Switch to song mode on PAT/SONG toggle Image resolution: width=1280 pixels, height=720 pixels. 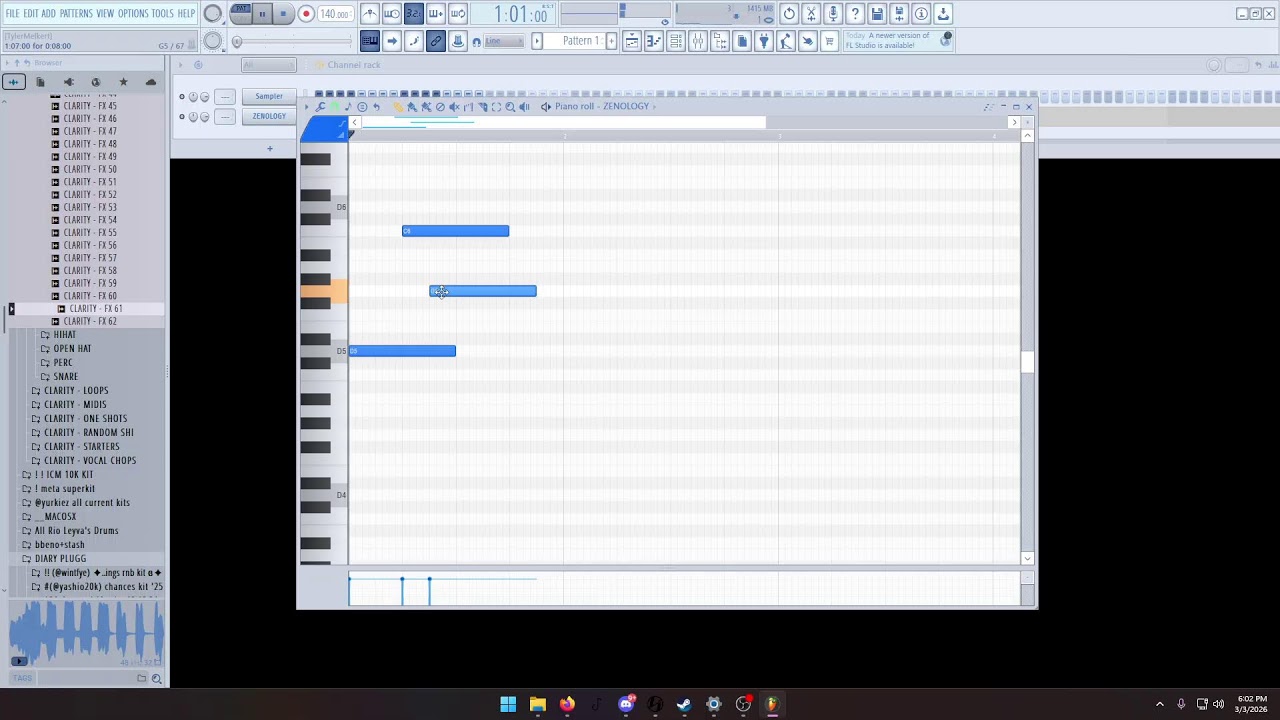click(x=241, y=20)
